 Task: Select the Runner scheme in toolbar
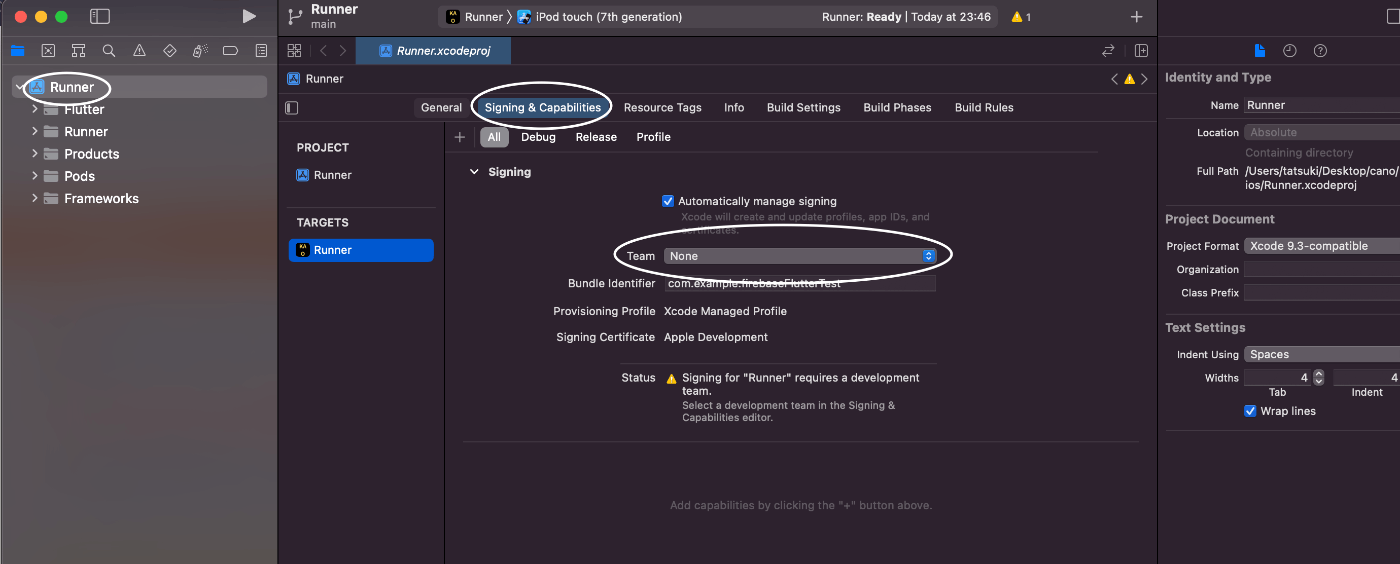coord(475,17)
